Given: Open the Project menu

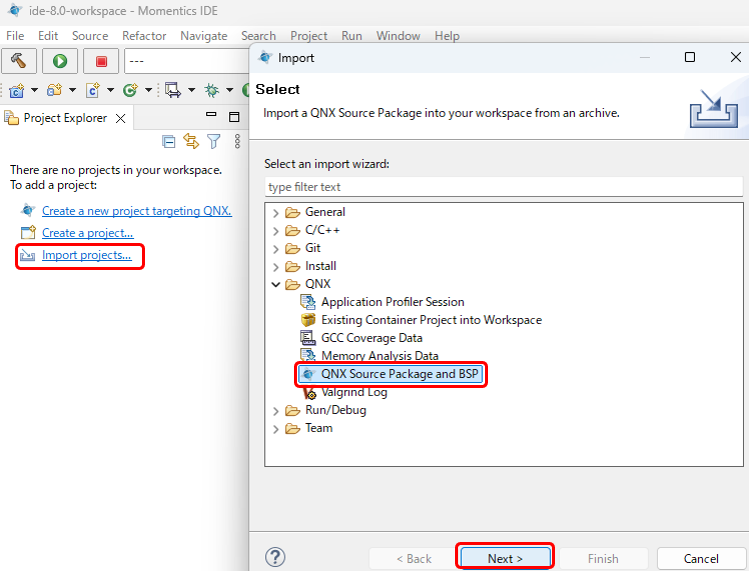Looking at the screenshot, I should pos(309,36).
